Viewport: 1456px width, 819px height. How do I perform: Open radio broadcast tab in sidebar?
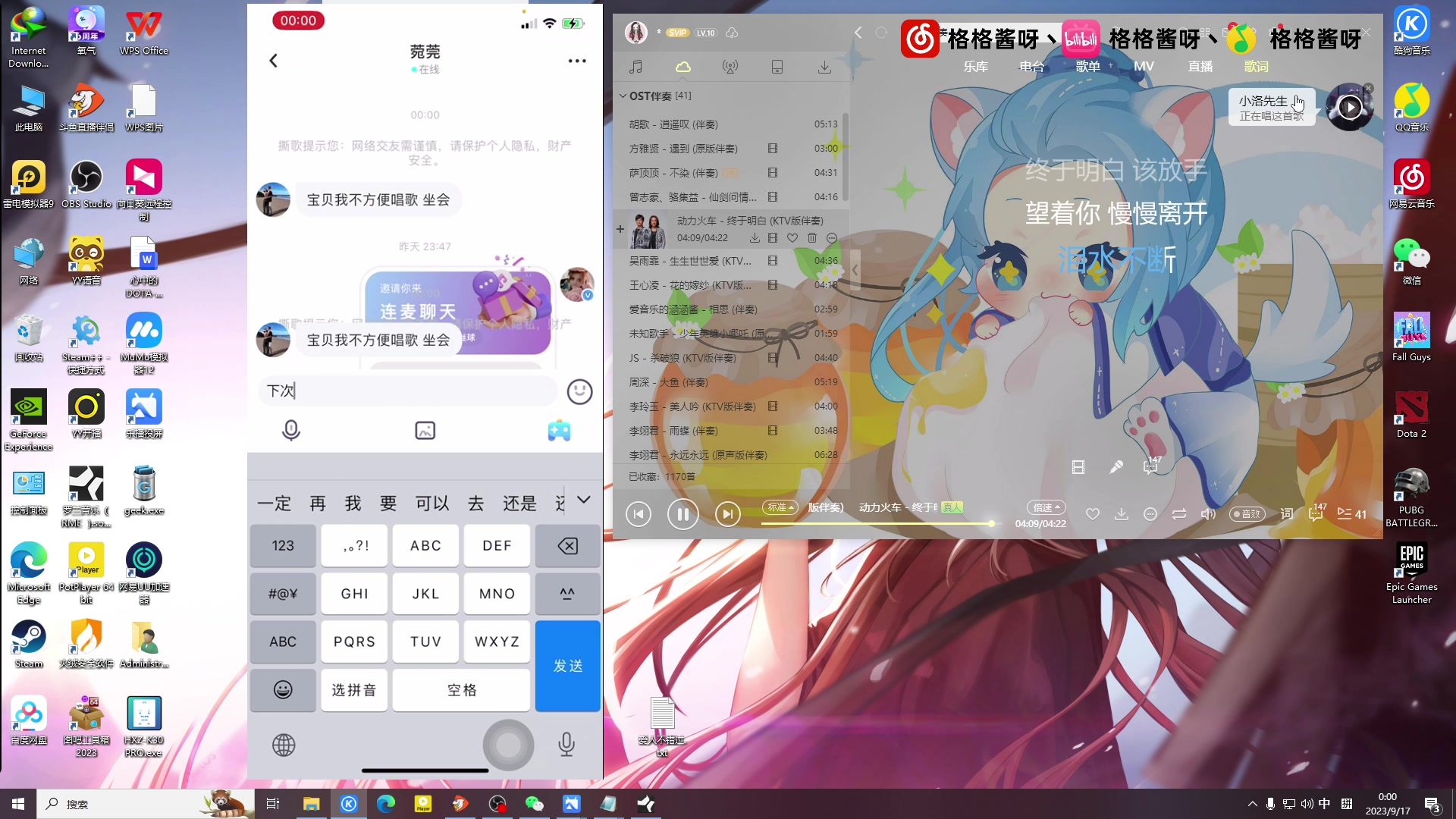[730, 67]
